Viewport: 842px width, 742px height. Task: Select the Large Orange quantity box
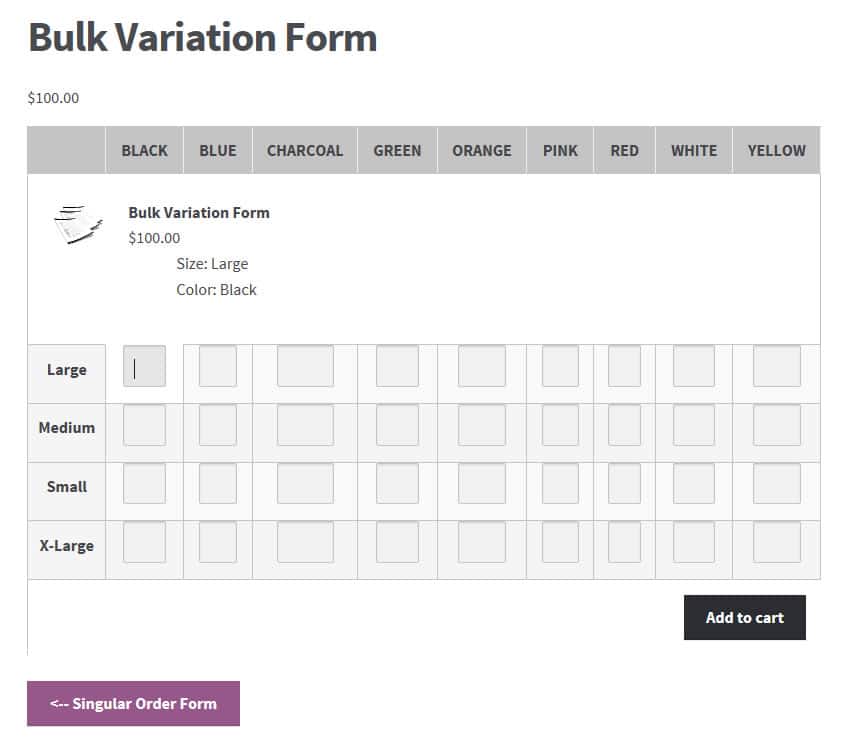481,367
